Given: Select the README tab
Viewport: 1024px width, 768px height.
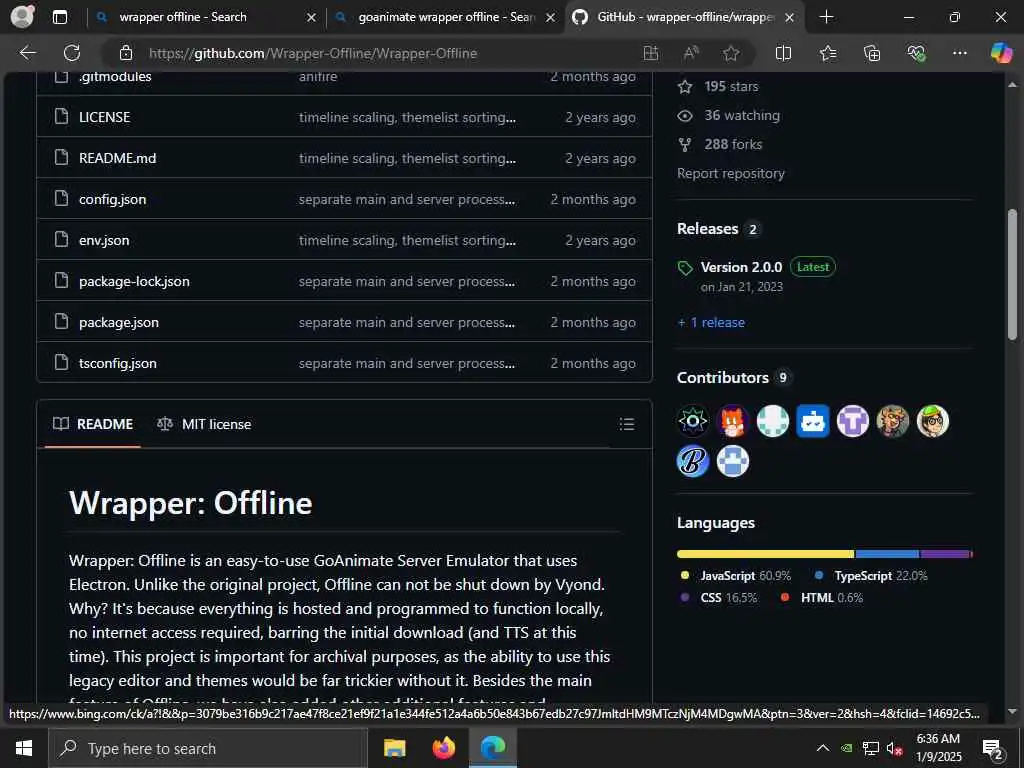Looking at the screenshot, I should [x=93, y=424].
